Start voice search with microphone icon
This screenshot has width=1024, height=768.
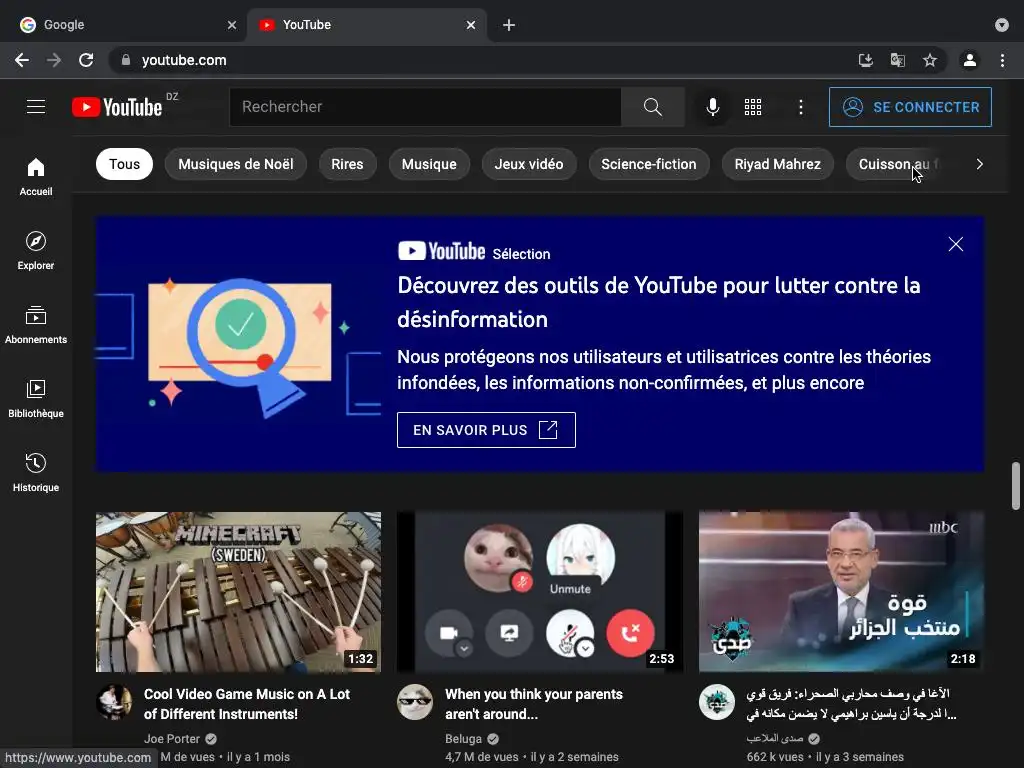pyautogui.click(x=712, y=107)
